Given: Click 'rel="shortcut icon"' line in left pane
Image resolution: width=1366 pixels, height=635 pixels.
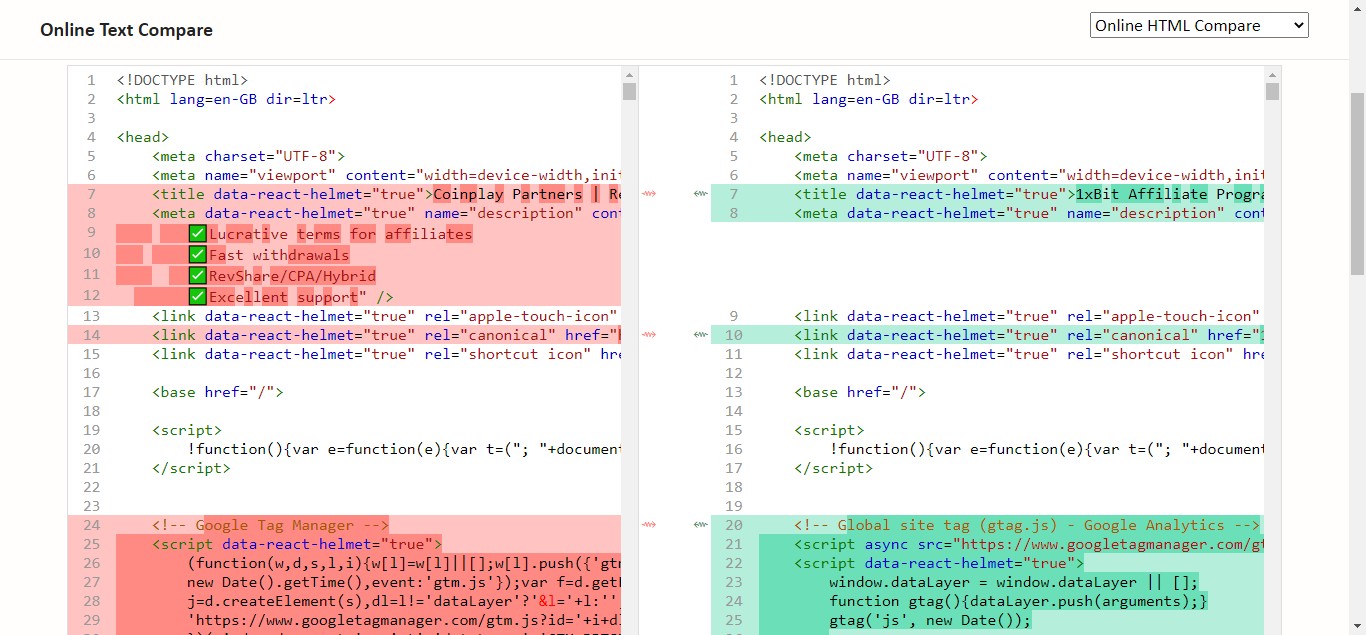Looking at the screenshot, I should [x=386, y=354].
